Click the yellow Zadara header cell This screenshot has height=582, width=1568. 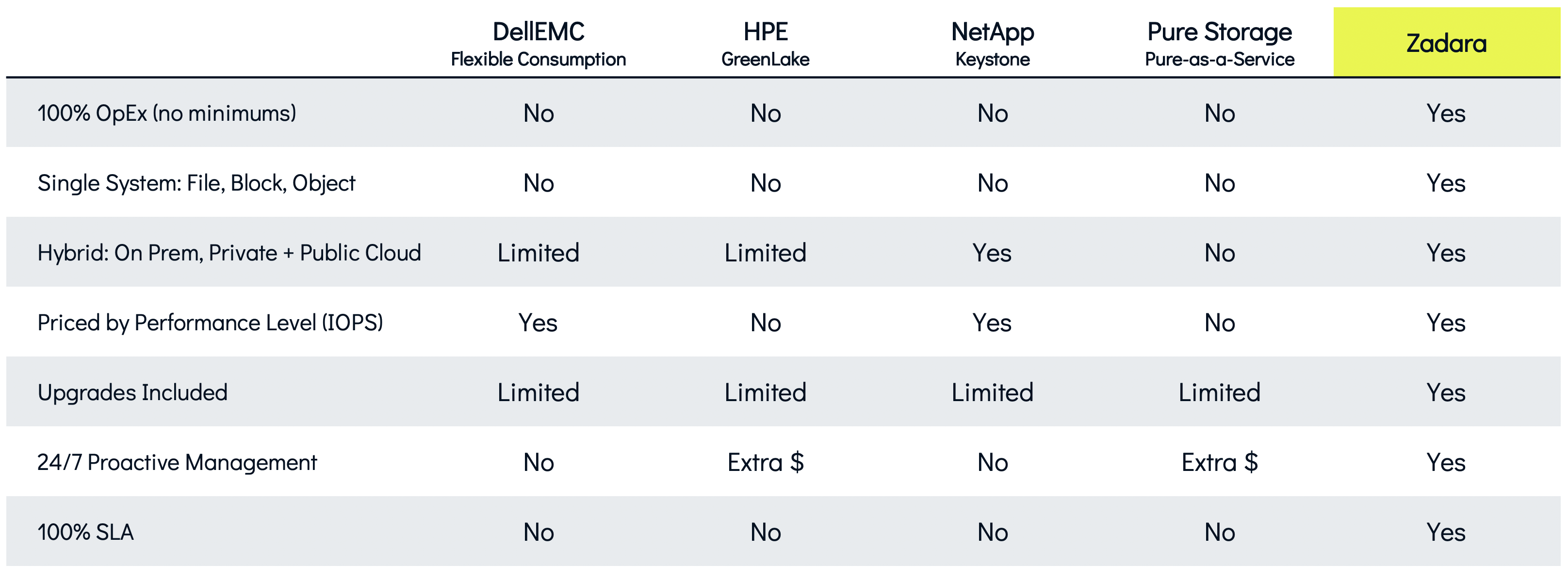click(x=1446, y=43)
